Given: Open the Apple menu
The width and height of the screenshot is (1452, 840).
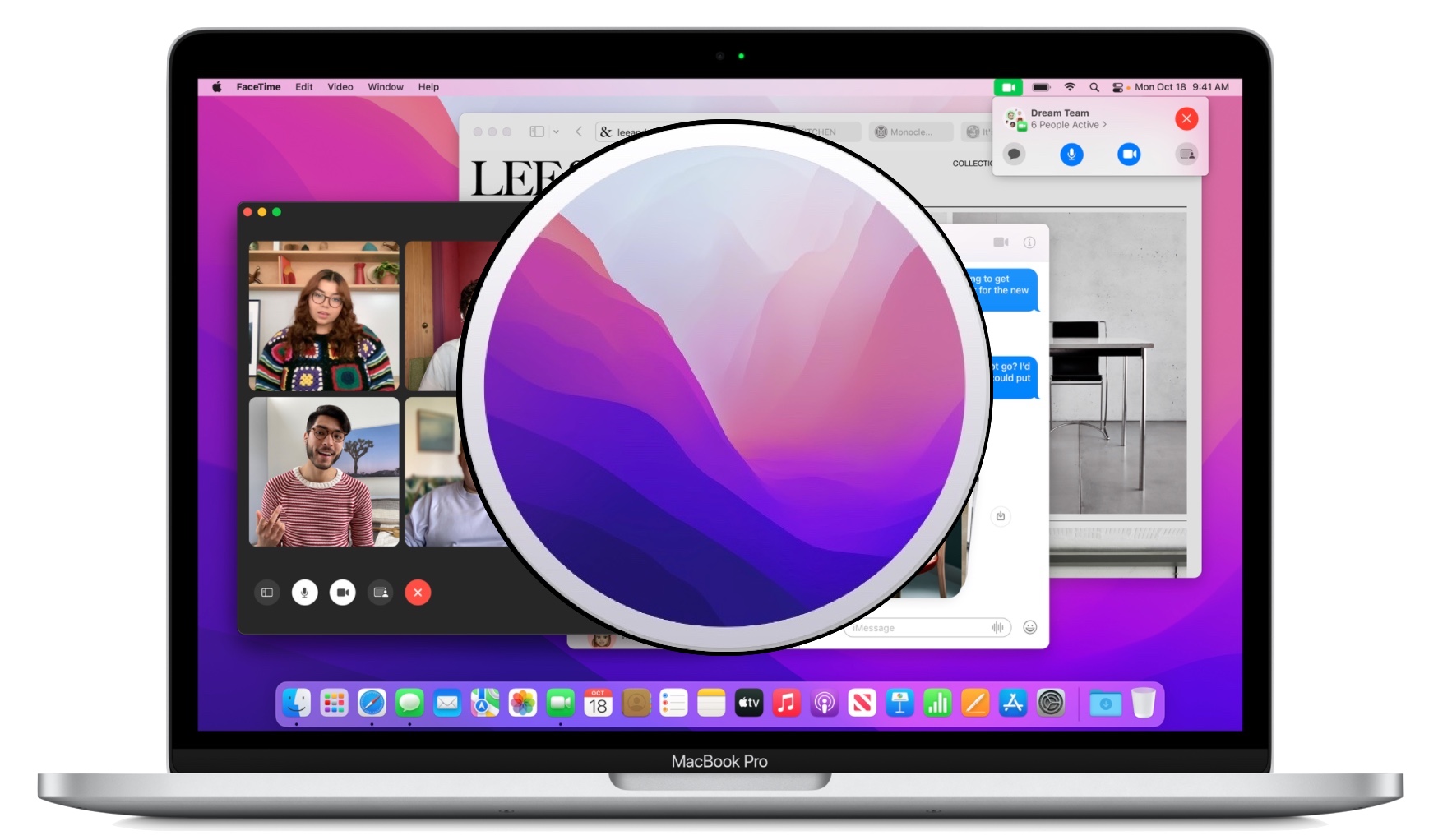Looking at the screenshot, I should pos(217,87).
